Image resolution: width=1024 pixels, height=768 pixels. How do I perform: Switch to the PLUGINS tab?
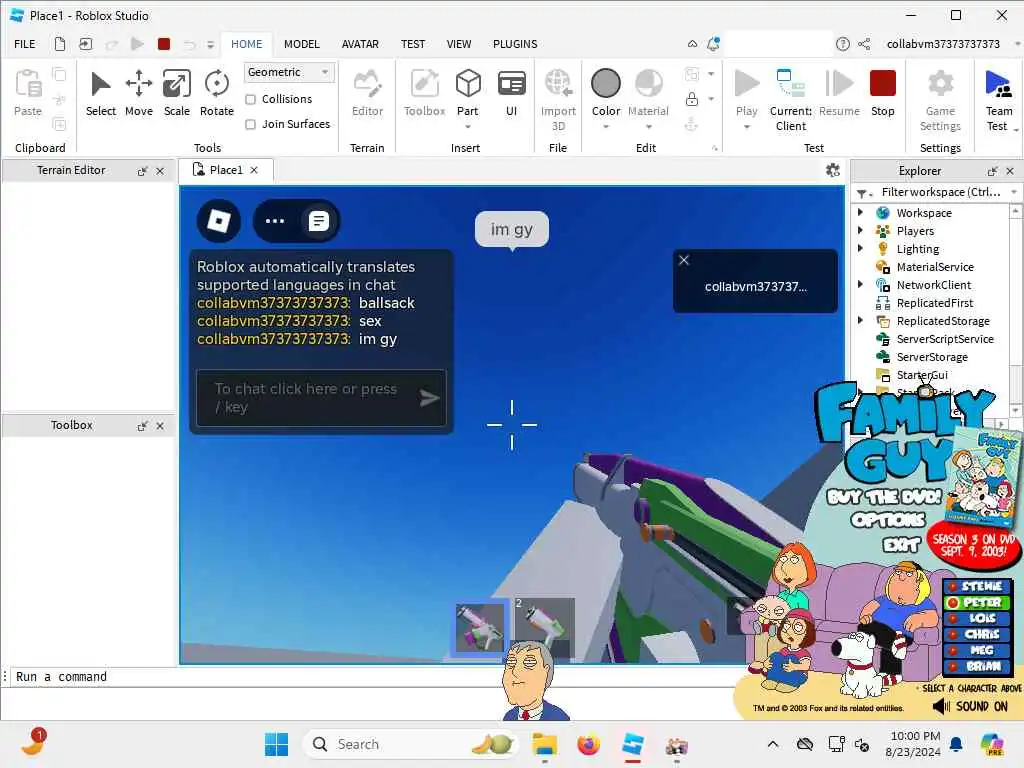click(x=515, y=44)
